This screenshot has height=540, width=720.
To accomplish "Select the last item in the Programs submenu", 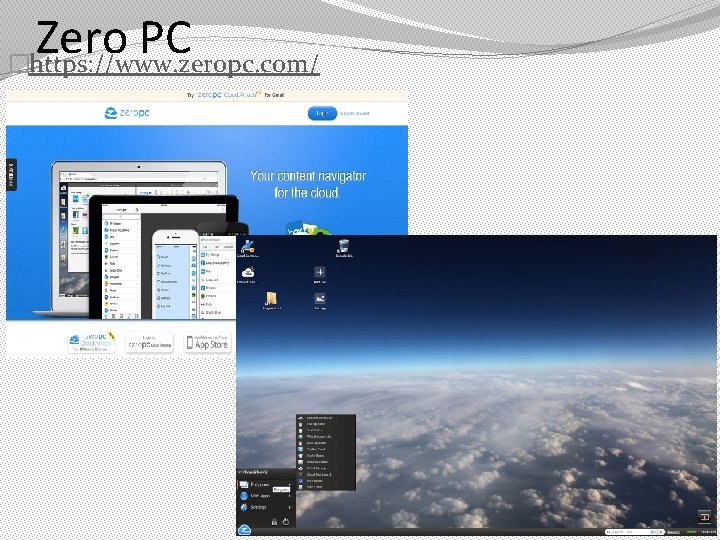I will pyautogui.click(x=326, y=487).
